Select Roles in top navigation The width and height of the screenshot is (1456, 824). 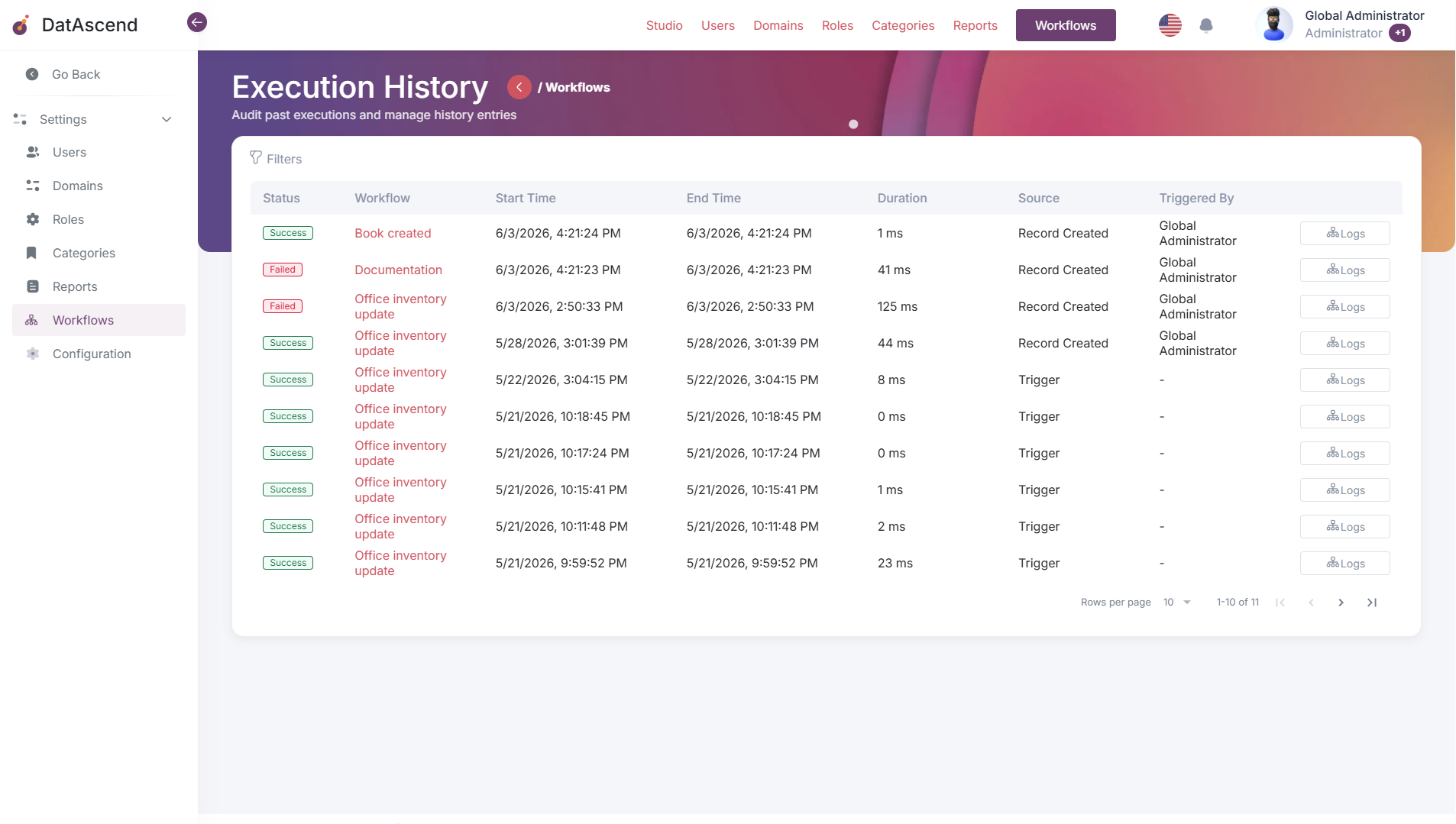pos(837,25)
